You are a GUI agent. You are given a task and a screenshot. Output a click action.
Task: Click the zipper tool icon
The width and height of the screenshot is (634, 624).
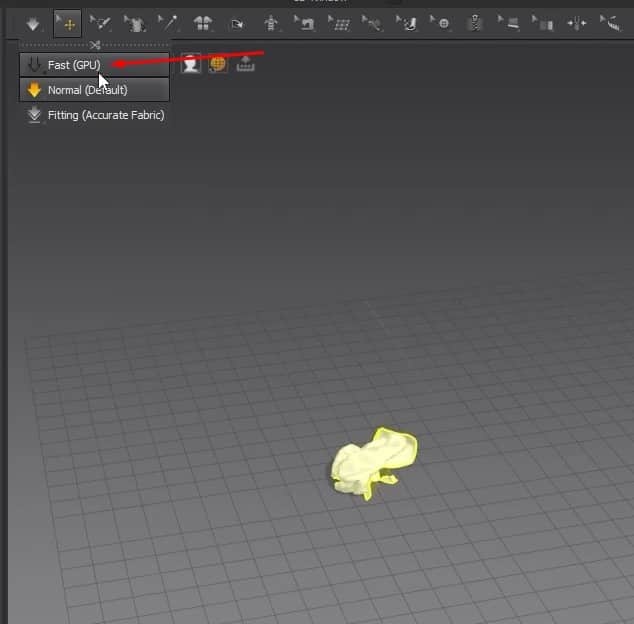(475, 23)
